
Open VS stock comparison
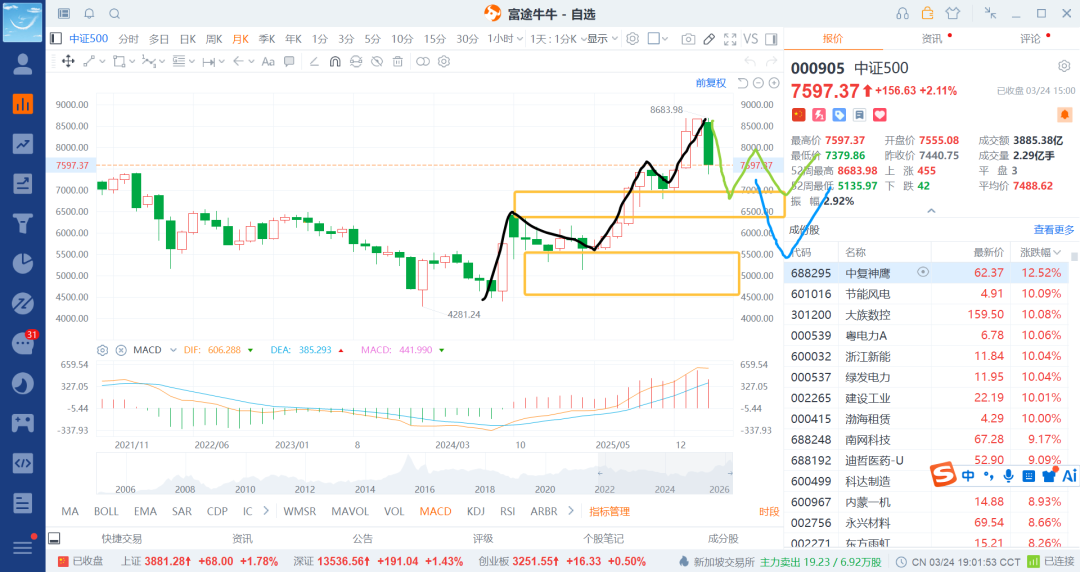[751, 39]
